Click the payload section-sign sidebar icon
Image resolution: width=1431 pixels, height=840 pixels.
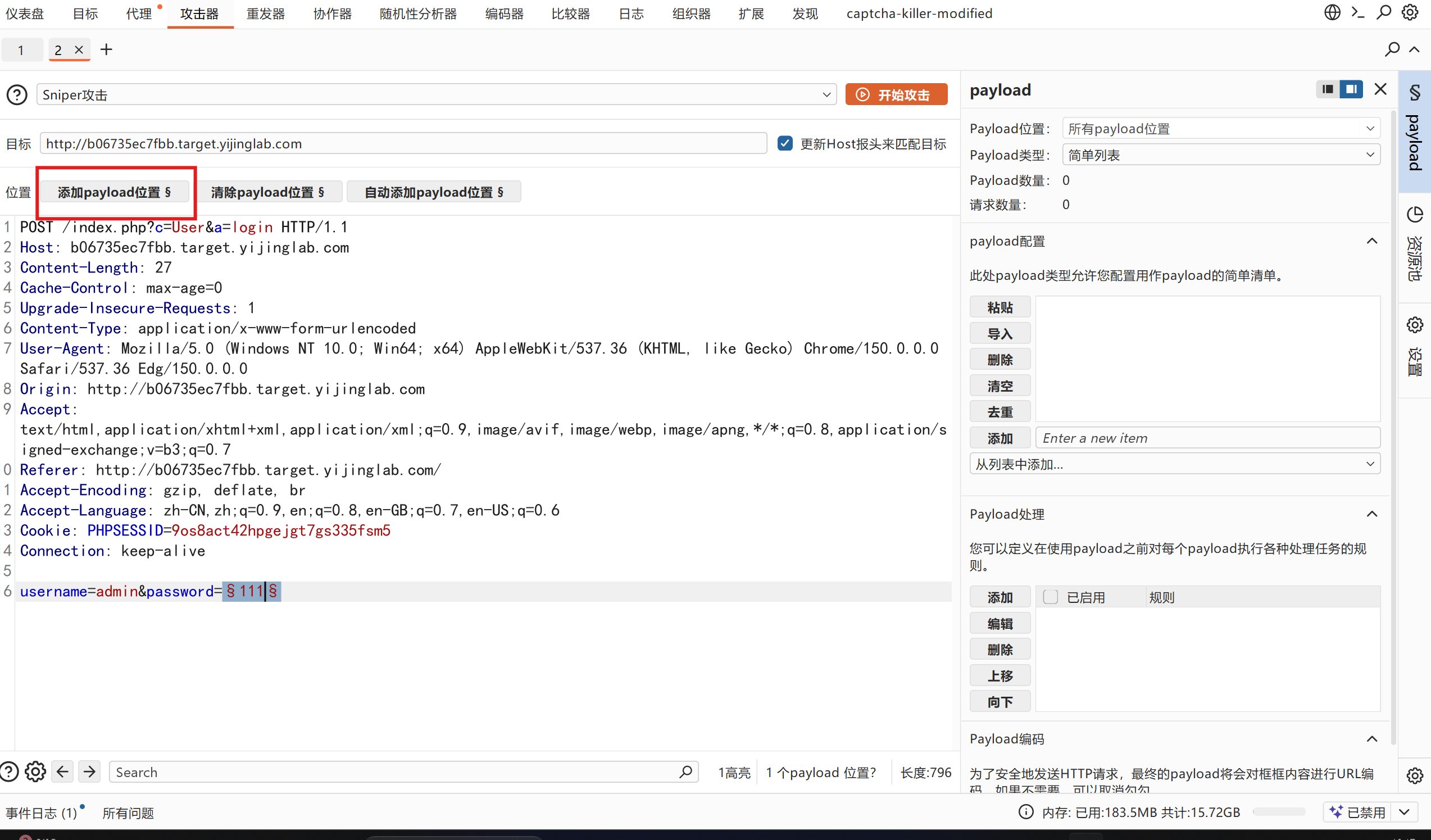coord(1415,92)
